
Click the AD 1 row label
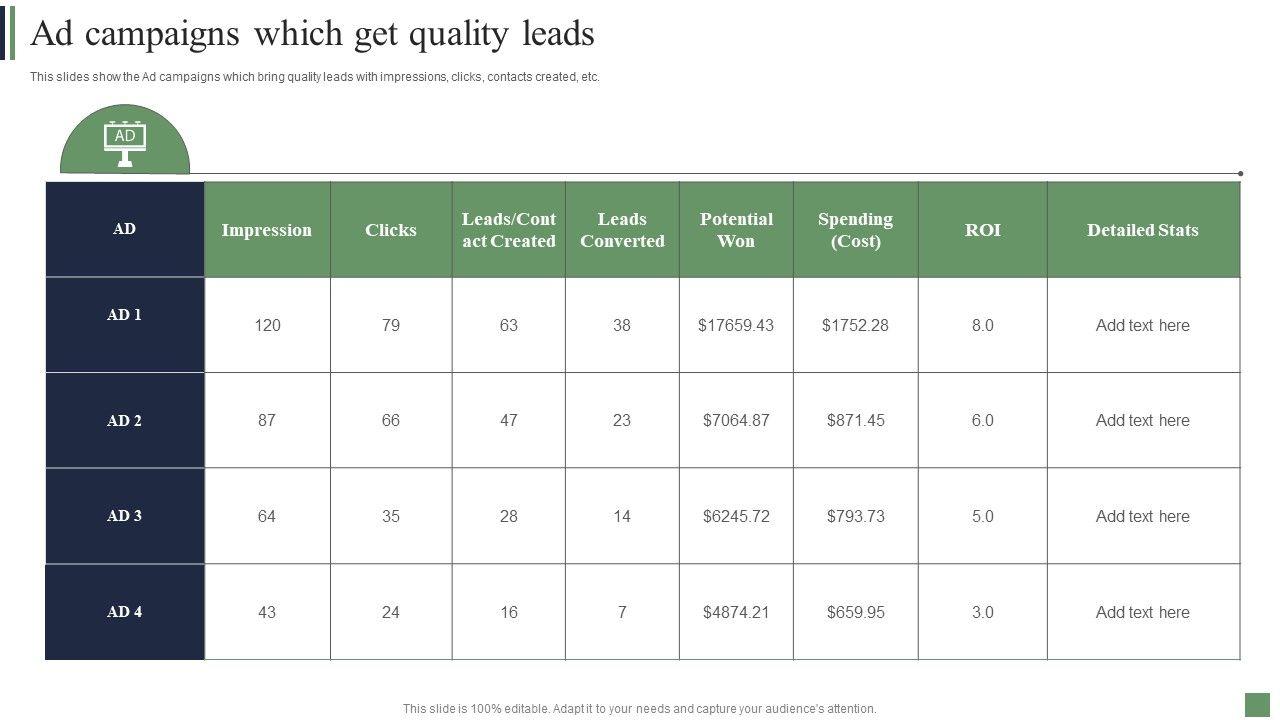coord(125,315)
